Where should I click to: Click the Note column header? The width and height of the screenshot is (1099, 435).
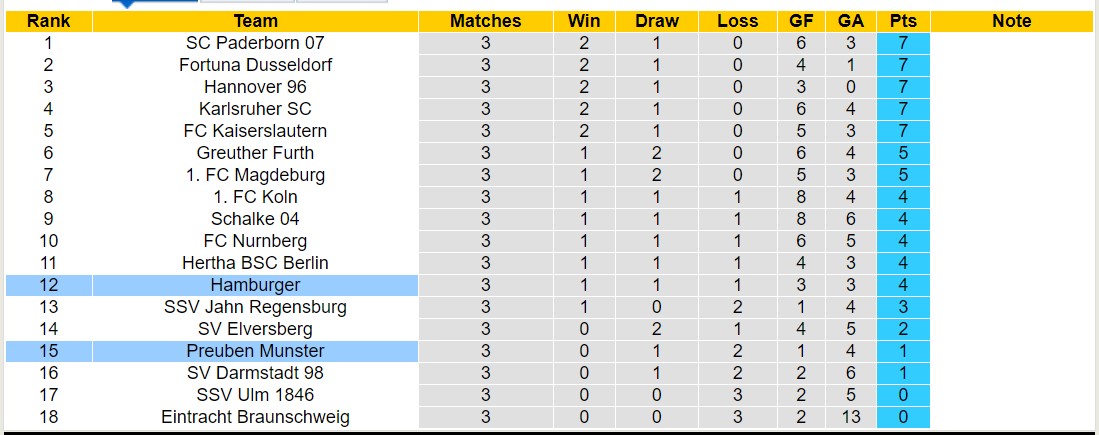(x=1011, y=21)
